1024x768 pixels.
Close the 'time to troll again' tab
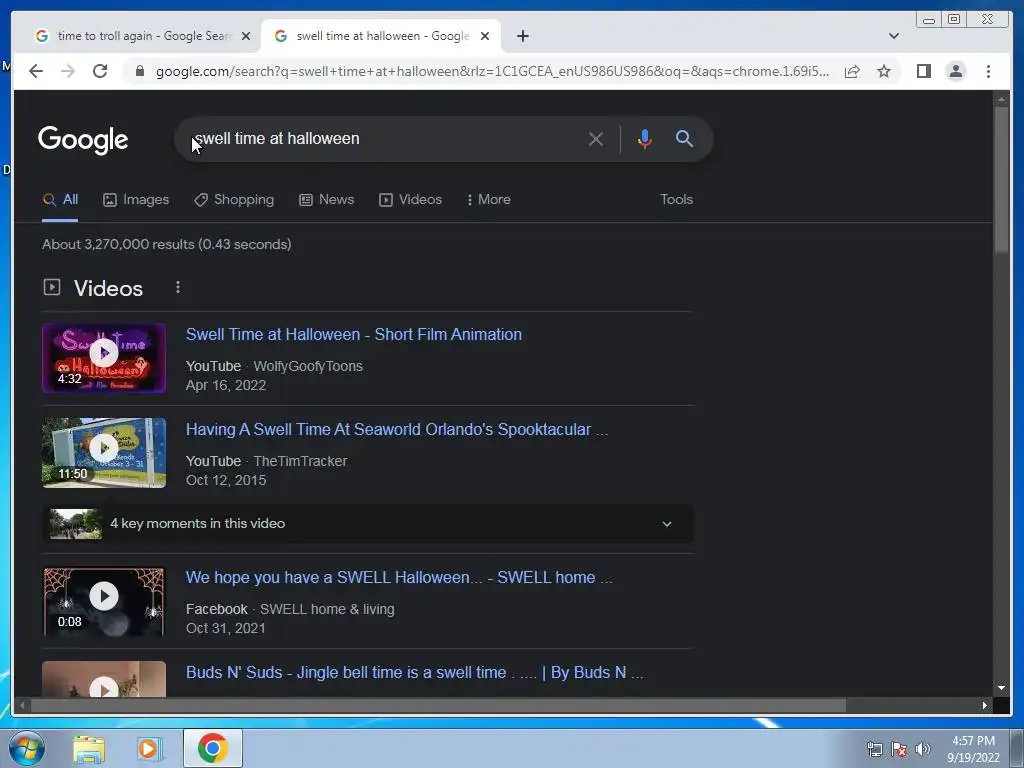tap(246, 36)
